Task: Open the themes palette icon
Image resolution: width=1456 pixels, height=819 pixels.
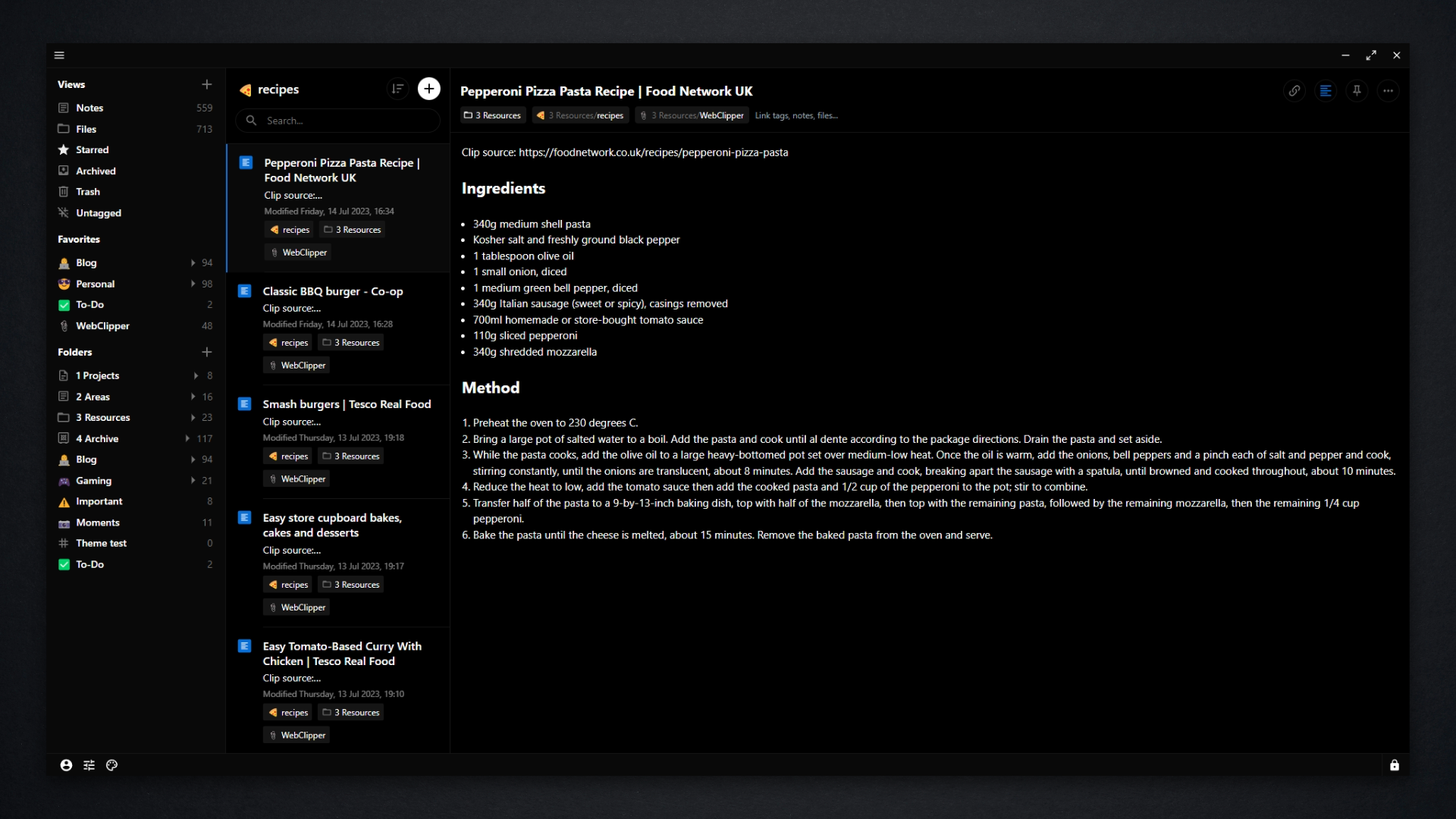Action: [x=112, y=765]
